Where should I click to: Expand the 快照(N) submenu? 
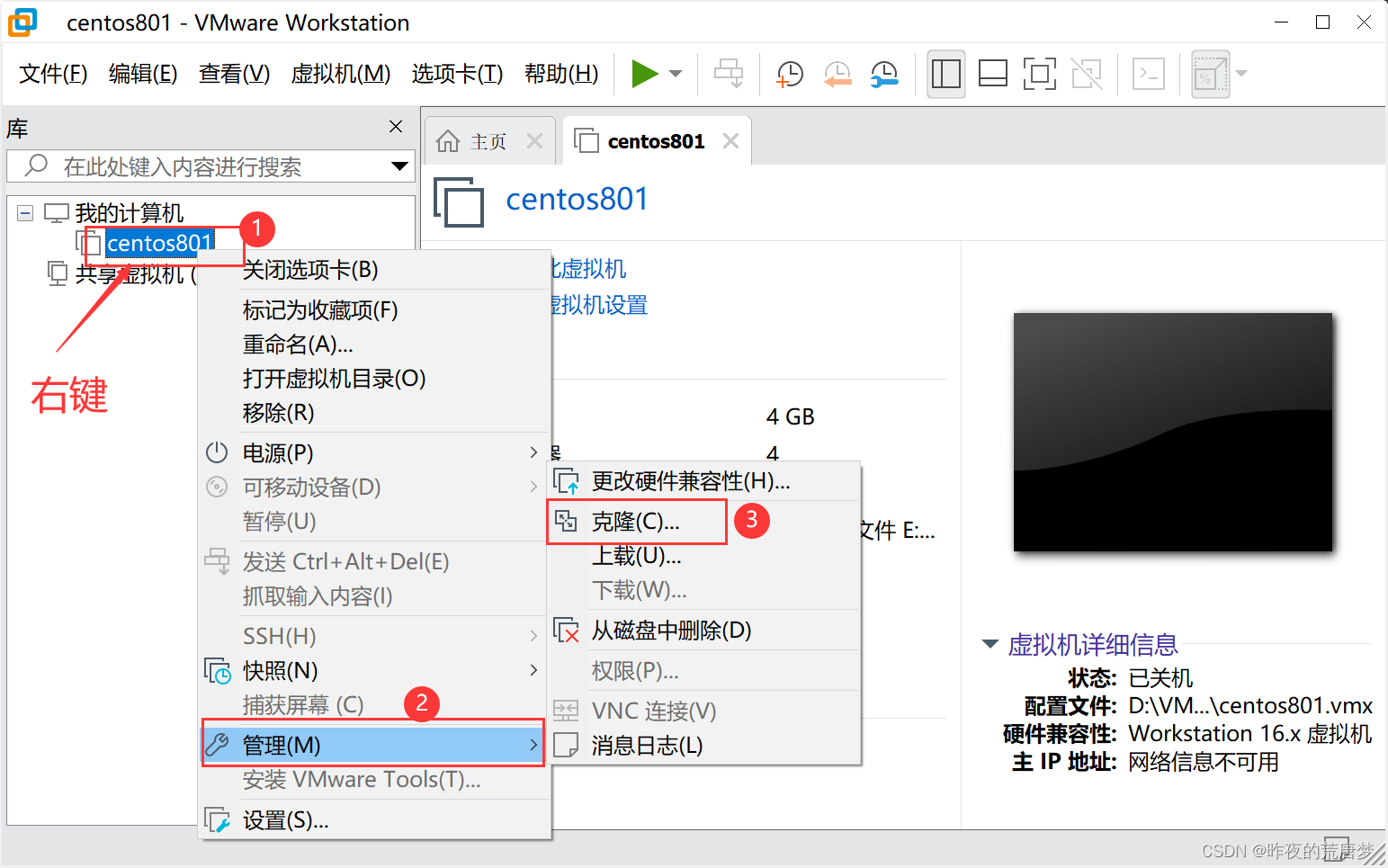tap(374, 671)
